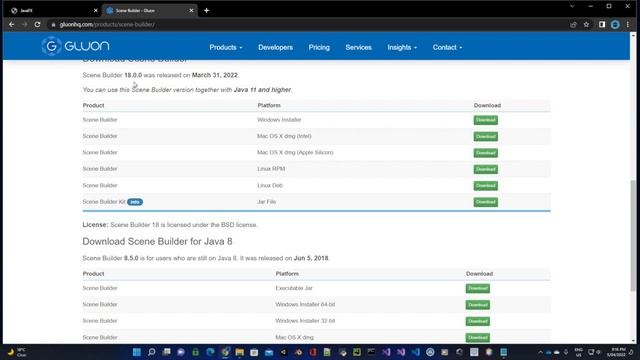Download Windows Installer 64-bit for Java 8
The image size is (640, 360).
[x=478, y=305]
